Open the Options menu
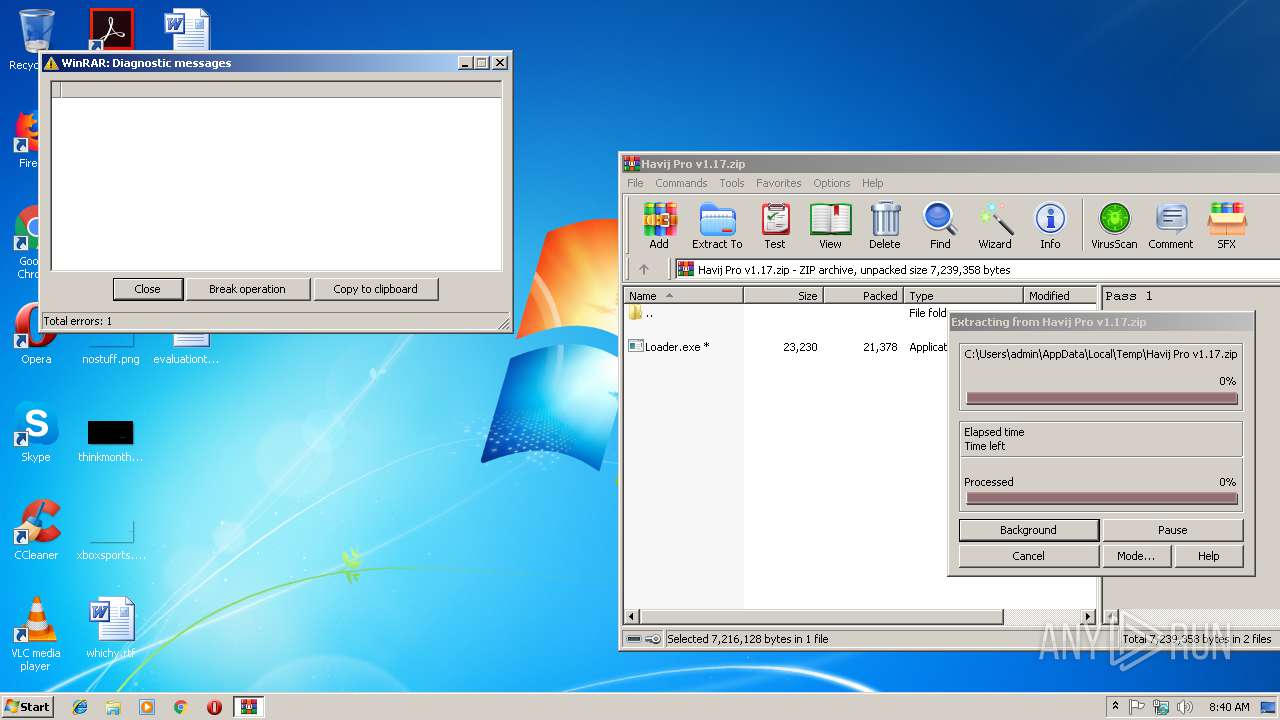Viewport: 1280px width, 720px height. click(x=832, y=183)
